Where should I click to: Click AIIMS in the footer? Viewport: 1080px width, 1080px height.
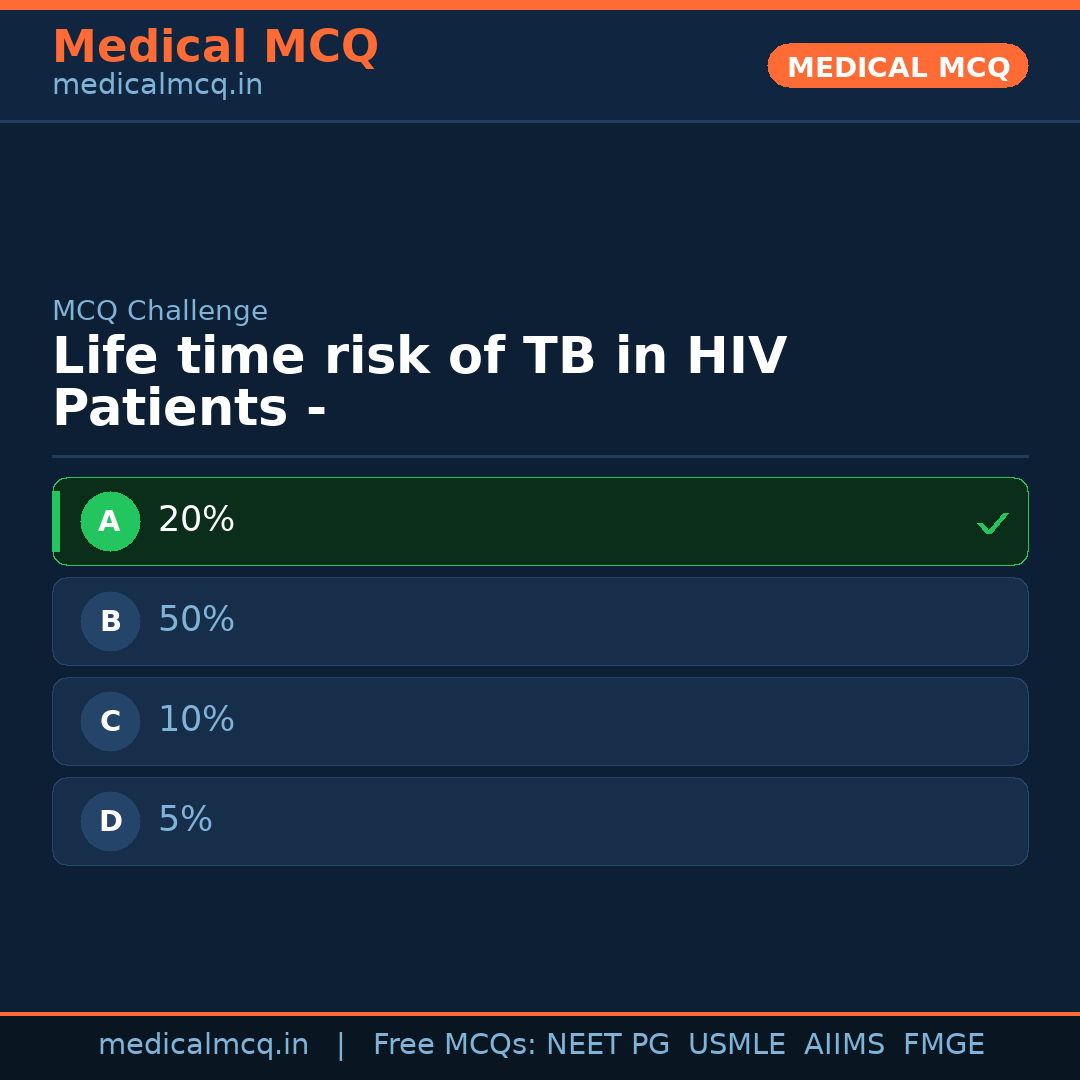tap(844, 1045)
